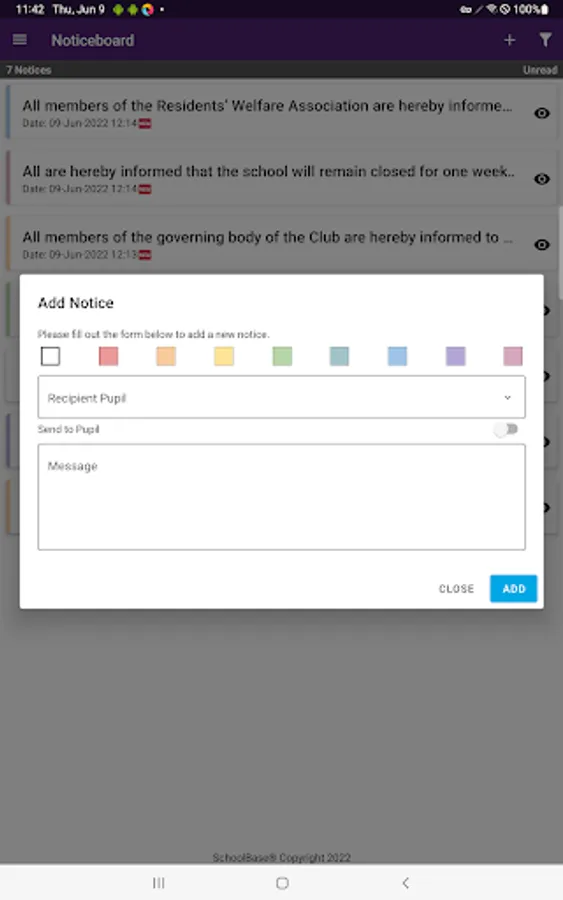
Task: Choose the red color swatch
Action: (x=108, y=356)
